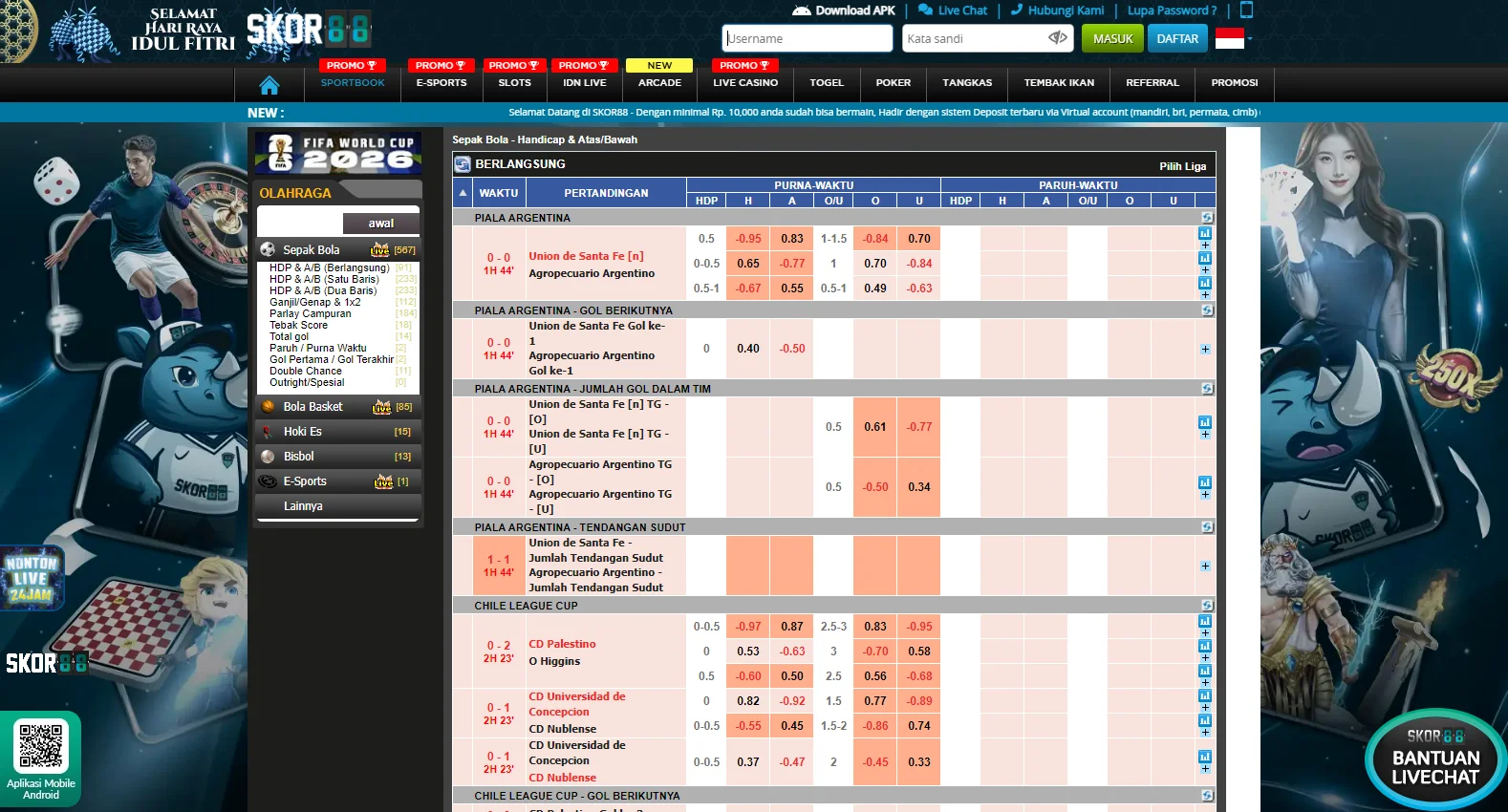Image resolution: width=1508 pixels, height=812 pixels.
Task: Select HDP & A/B (Satu Baris) option
Action: point(324,279)
